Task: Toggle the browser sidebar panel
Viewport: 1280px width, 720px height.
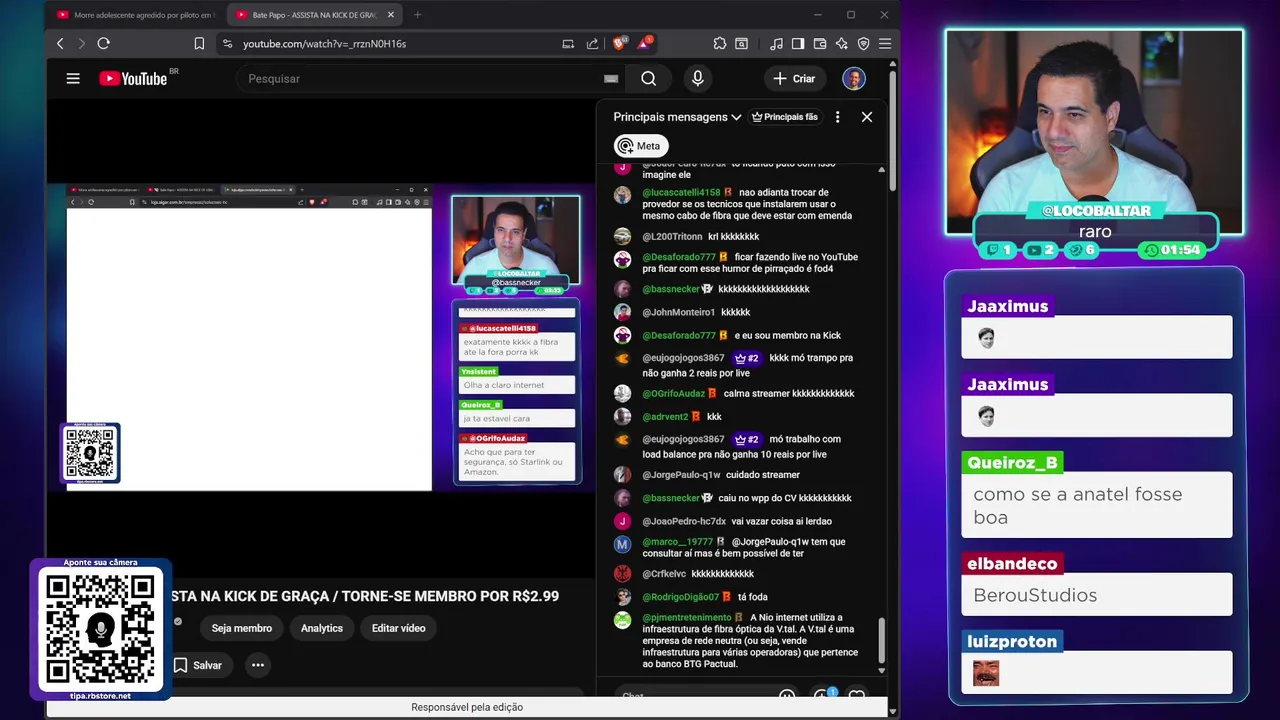Action: click(798, 44)
